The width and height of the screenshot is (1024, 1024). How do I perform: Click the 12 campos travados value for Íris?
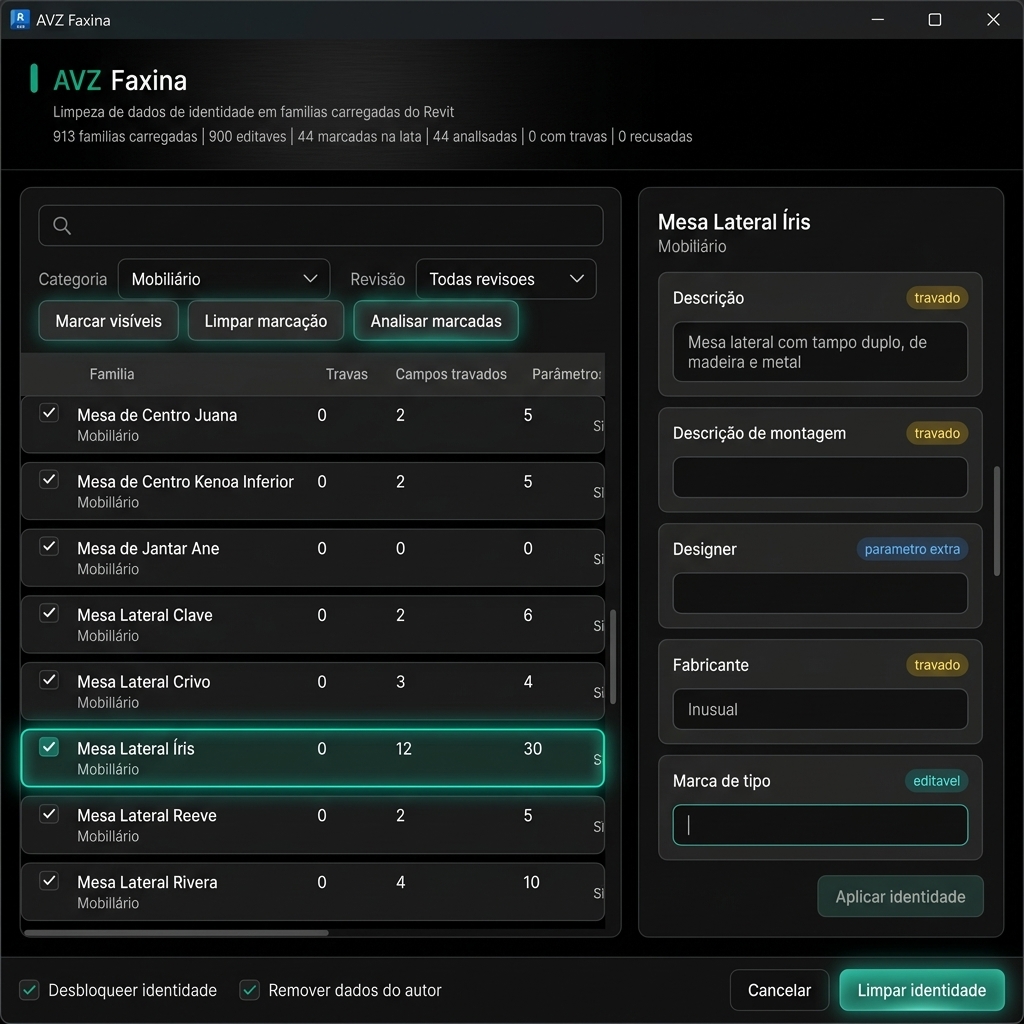(404, 748)
